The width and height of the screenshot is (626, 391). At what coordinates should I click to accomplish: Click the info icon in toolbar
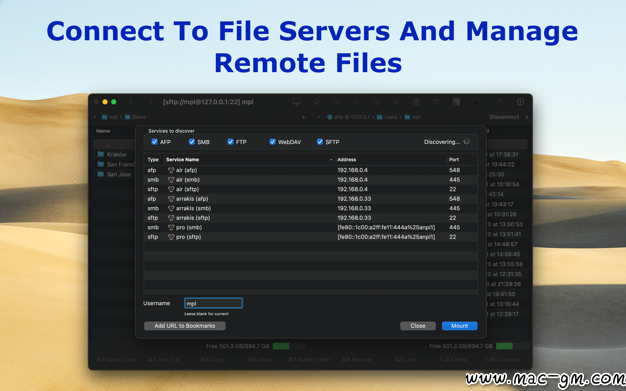coord(376,102)
